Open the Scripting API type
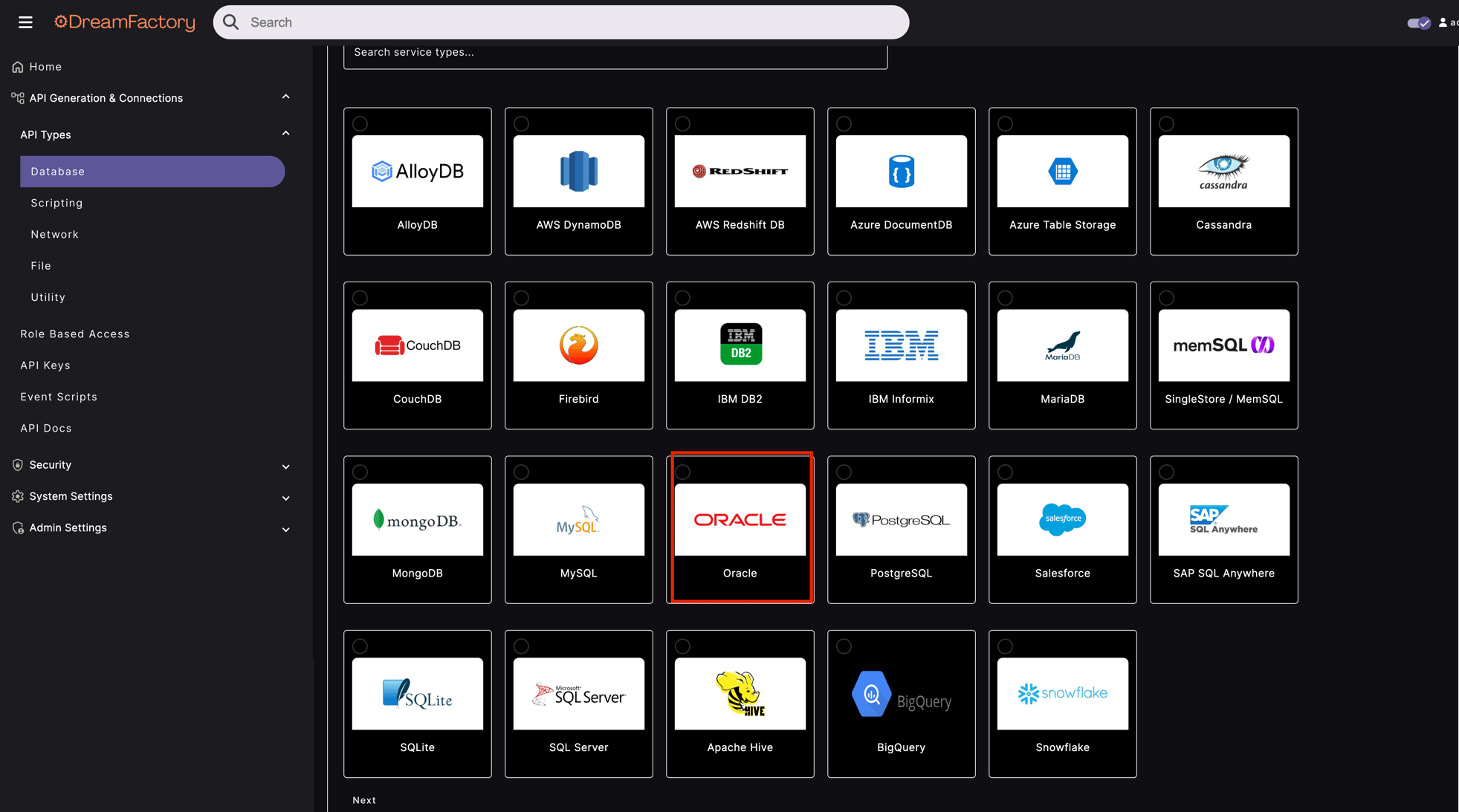 pyautogui.click(x=56, y=203)
